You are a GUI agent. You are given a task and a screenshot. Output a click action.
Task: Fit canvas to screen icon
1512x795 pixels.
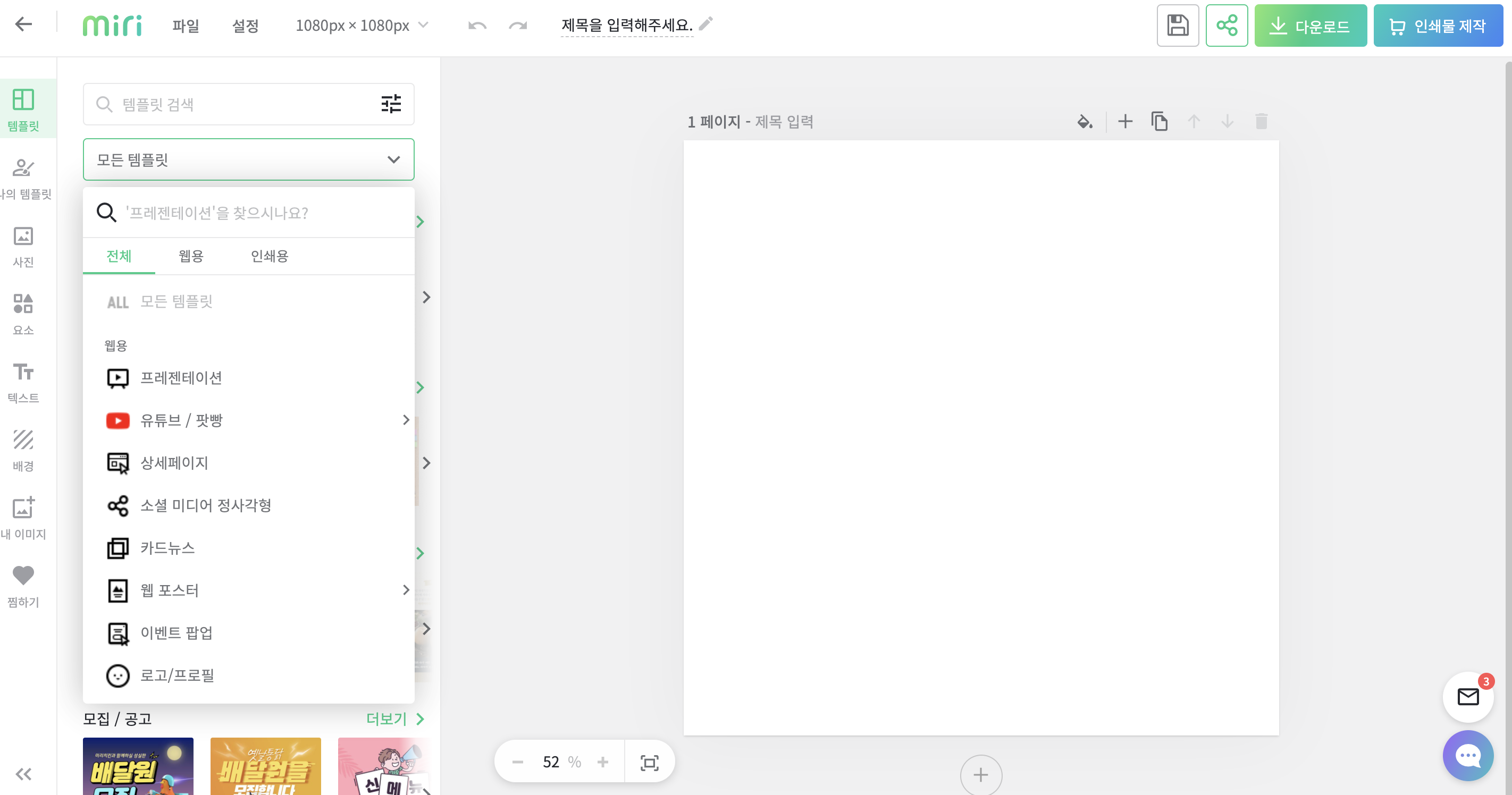(649, 762)
